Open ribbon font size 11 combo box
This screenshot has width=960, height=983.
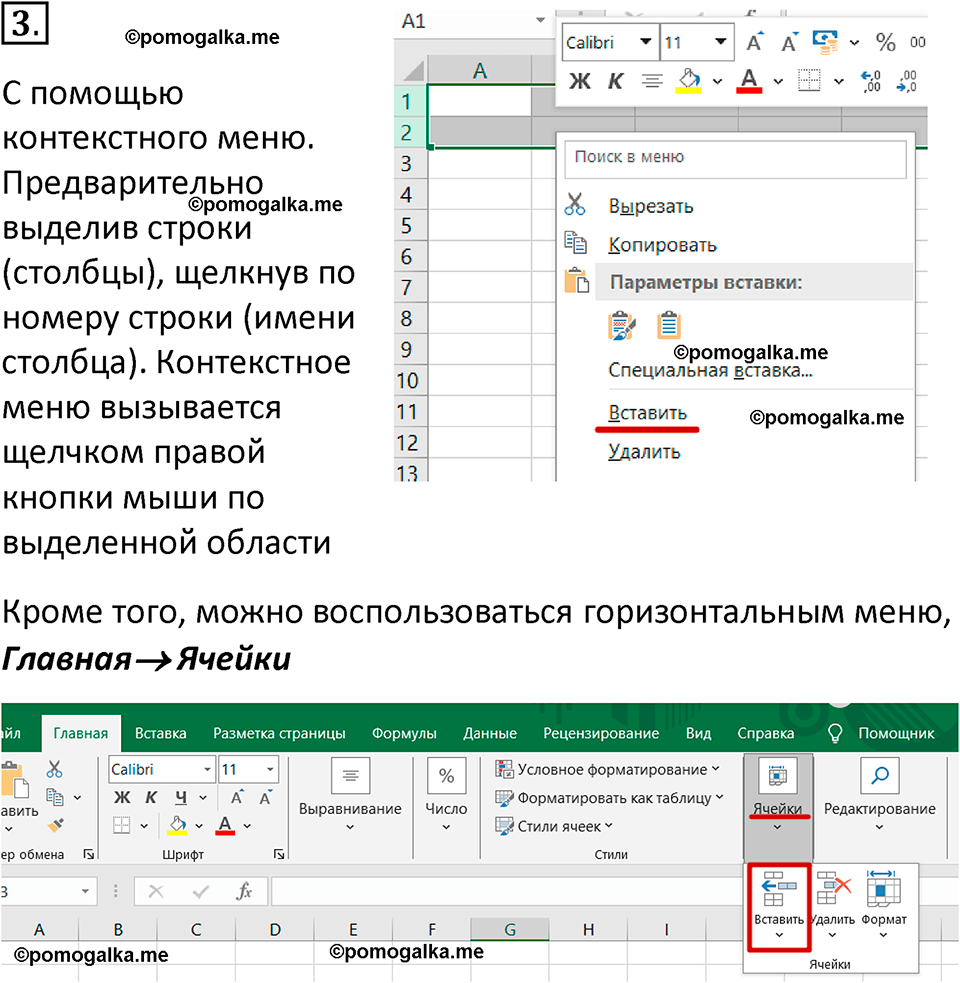248,769
